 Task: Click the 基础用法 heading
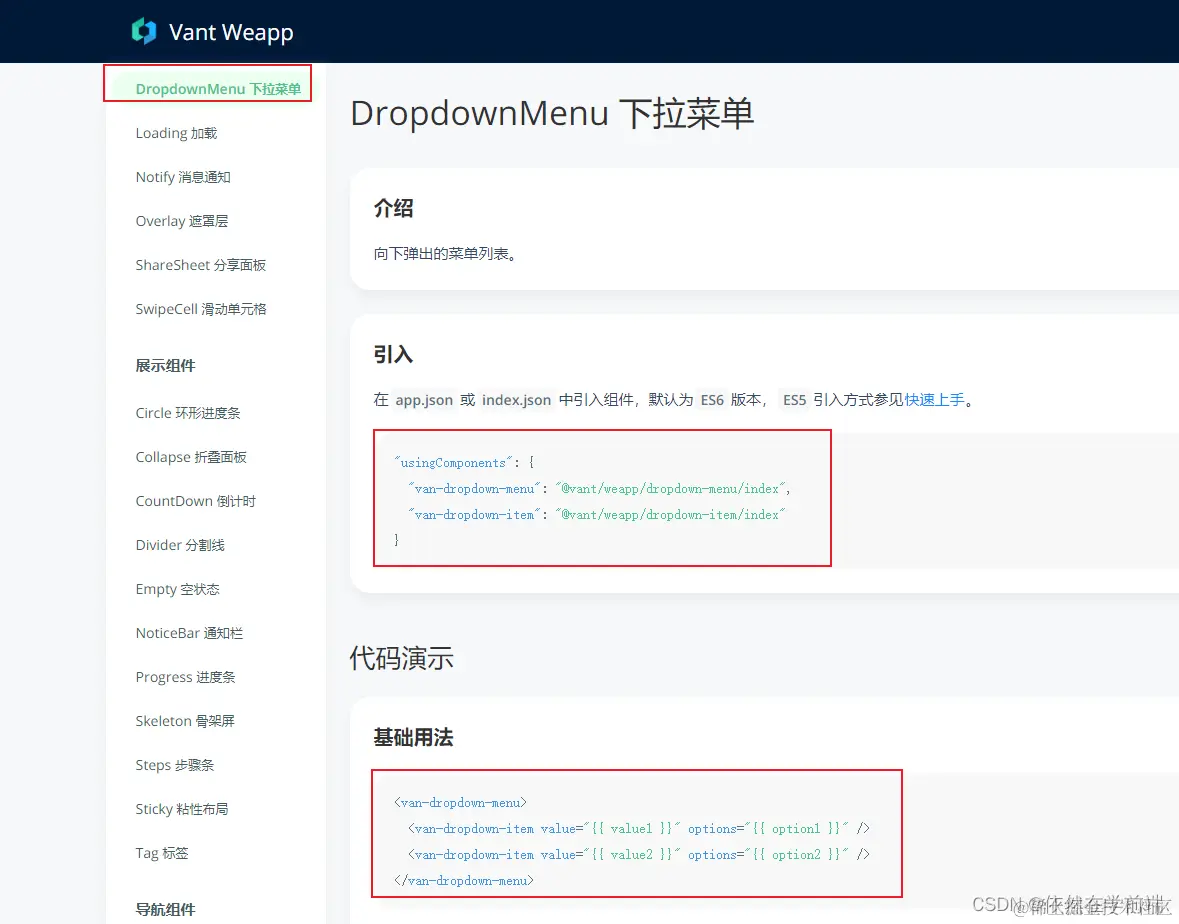[413, 737]
